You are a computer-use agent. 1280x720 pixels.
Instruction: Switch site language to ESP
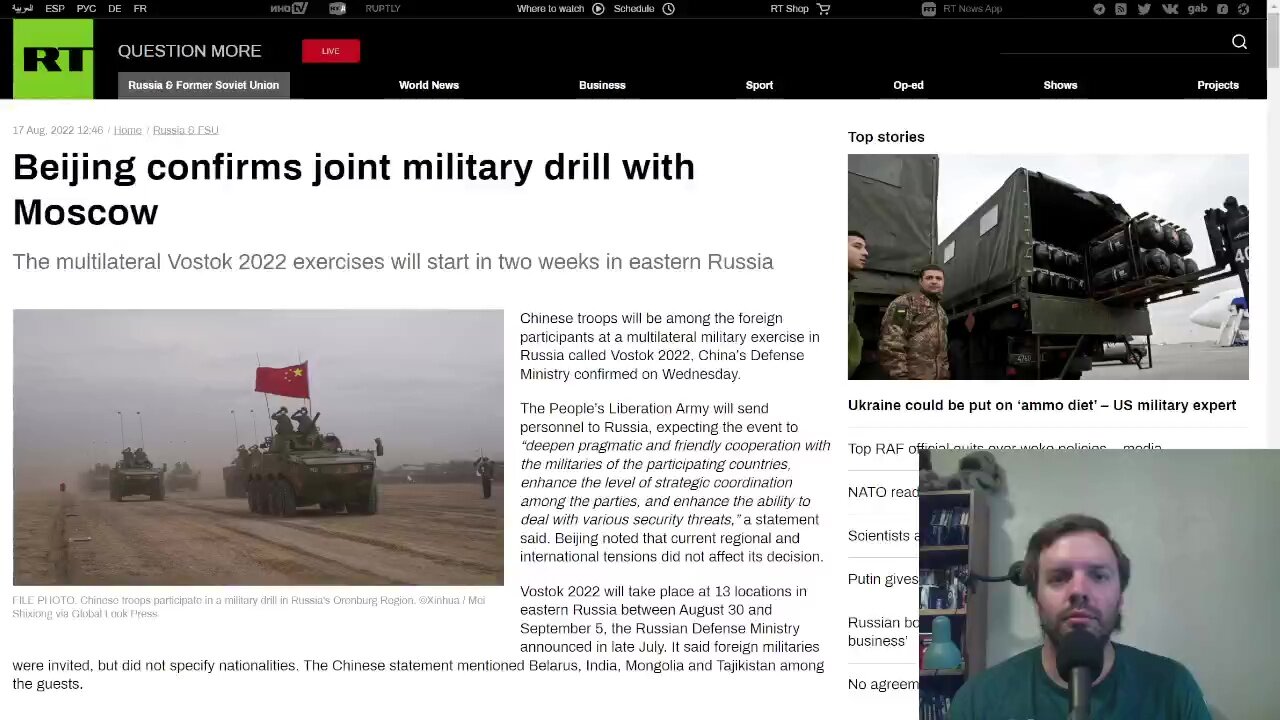click(x=55, y=8)
